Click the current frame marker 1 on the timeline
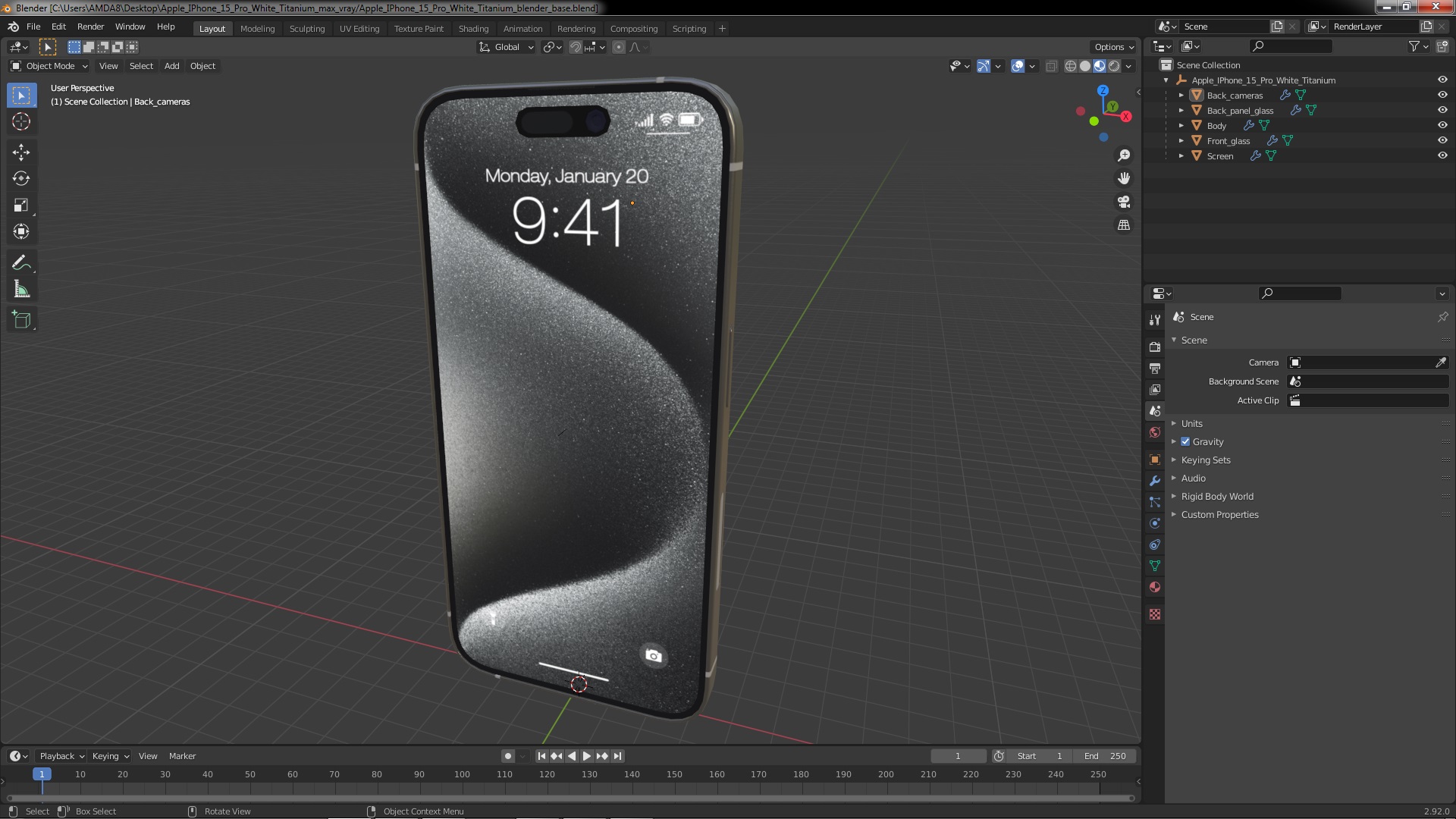1456x819 pixels. 42,774
